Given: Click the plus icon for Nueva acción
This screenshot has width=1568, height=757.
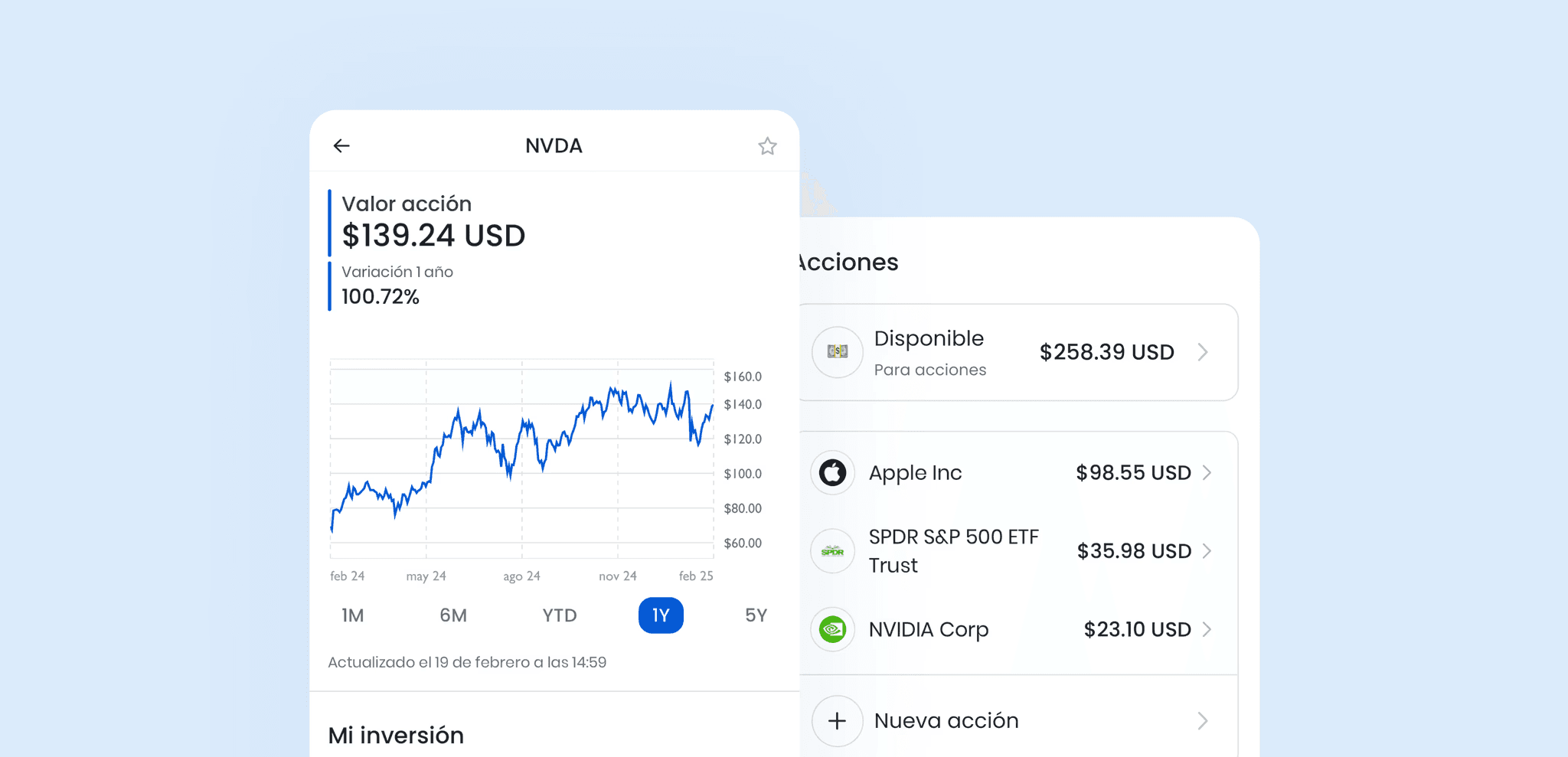Looking at the screenshot, I should pos(838,720).
